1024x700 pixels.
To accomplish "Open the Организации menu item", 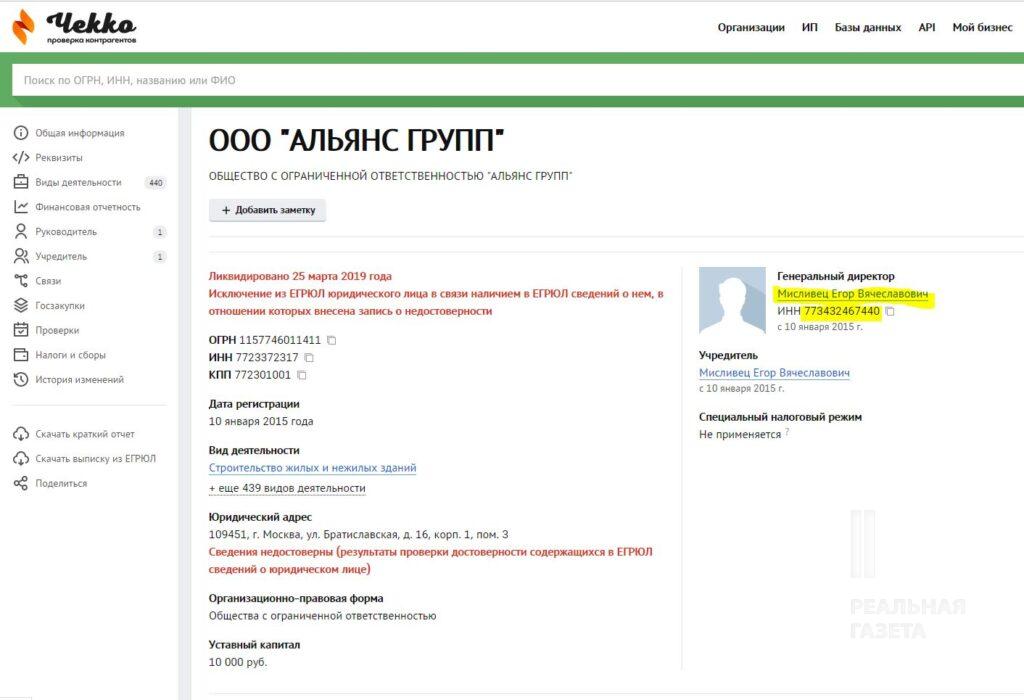I will (x=750, y=28).
